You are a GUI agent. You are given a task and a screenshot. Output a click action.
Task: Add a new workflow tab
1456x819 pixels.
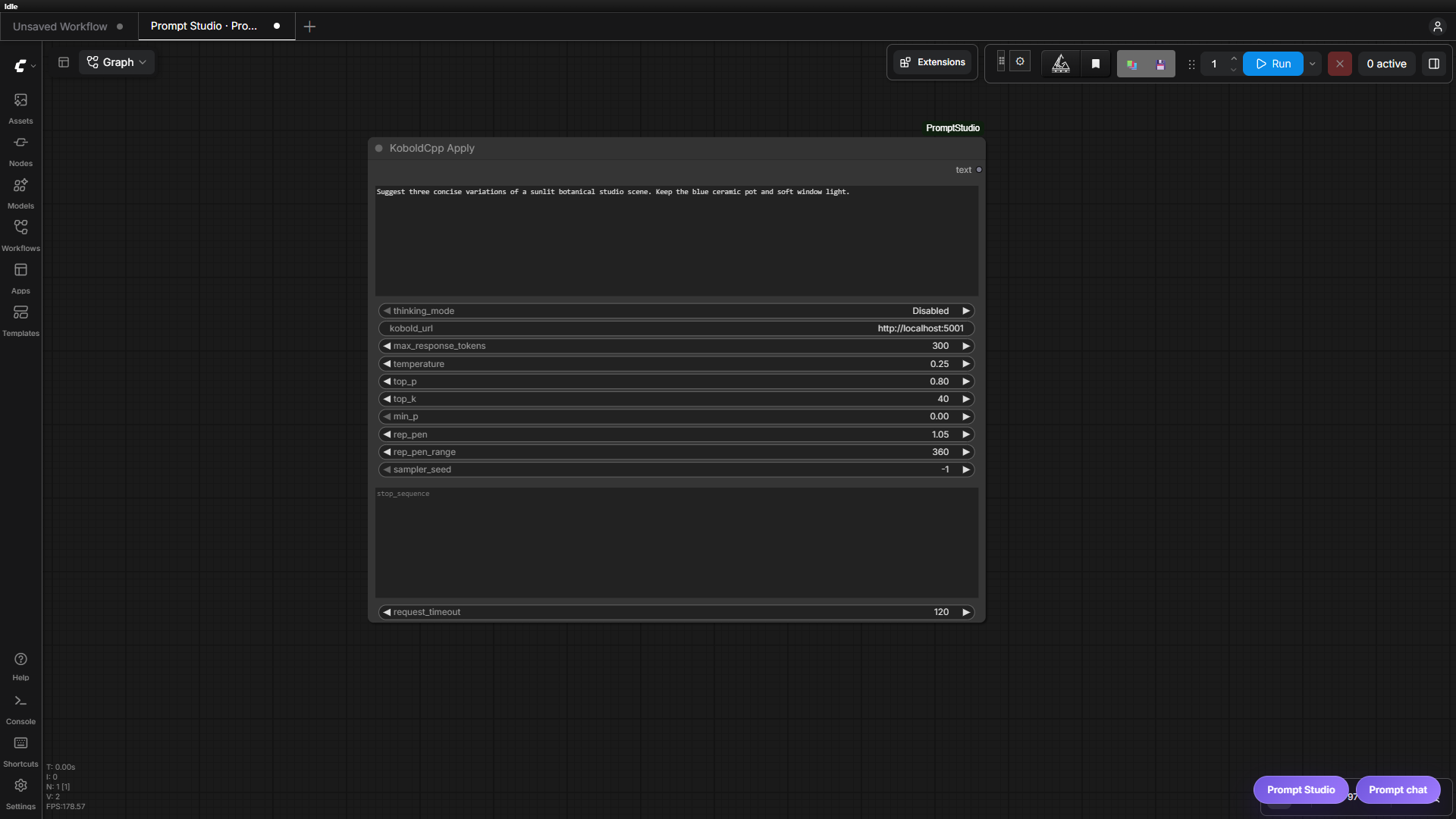coord(309,27)
